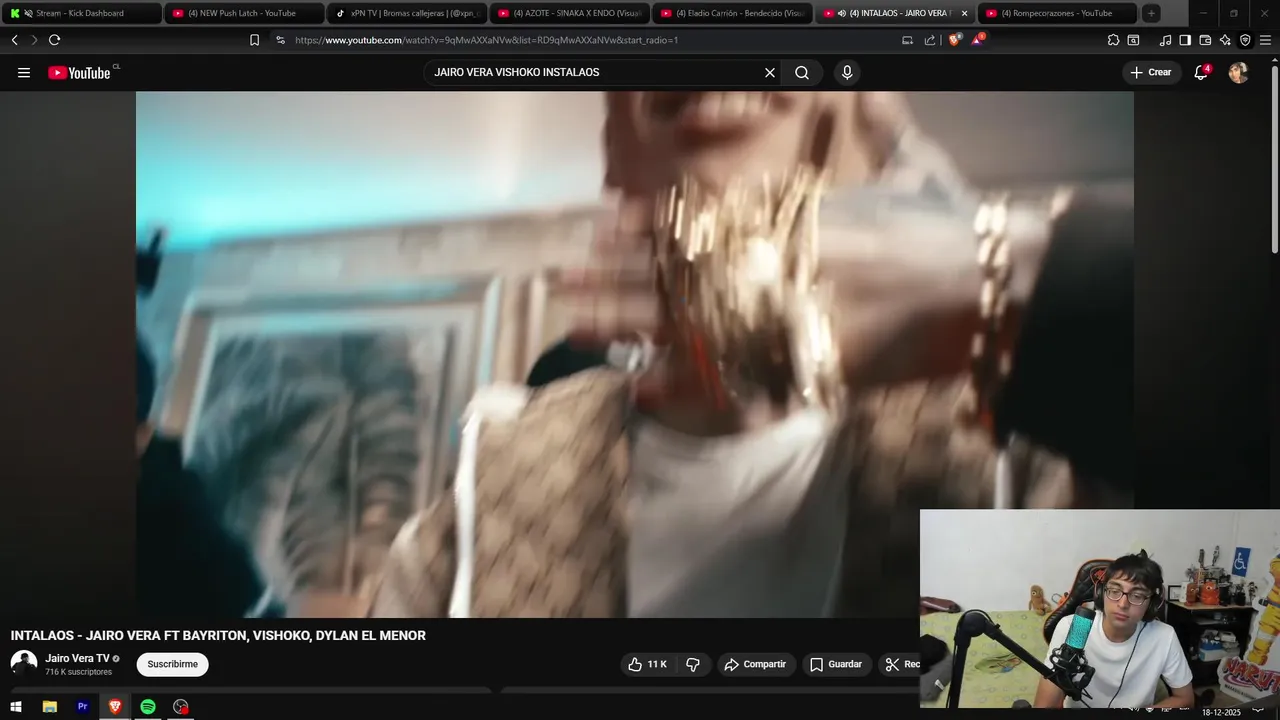Open the recording app icon in taskbar

[180, 707]
